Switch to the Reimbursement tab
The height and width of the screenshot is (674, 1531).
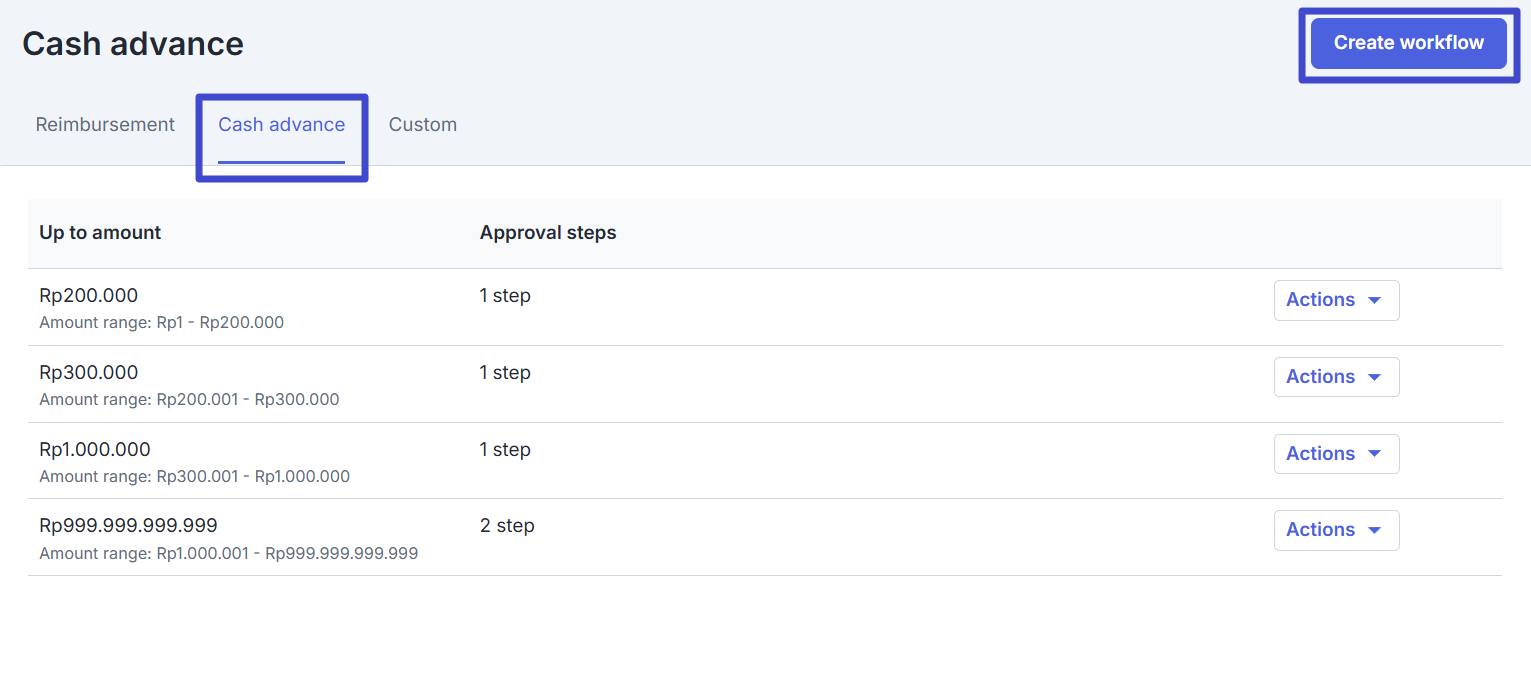(105, 125)
